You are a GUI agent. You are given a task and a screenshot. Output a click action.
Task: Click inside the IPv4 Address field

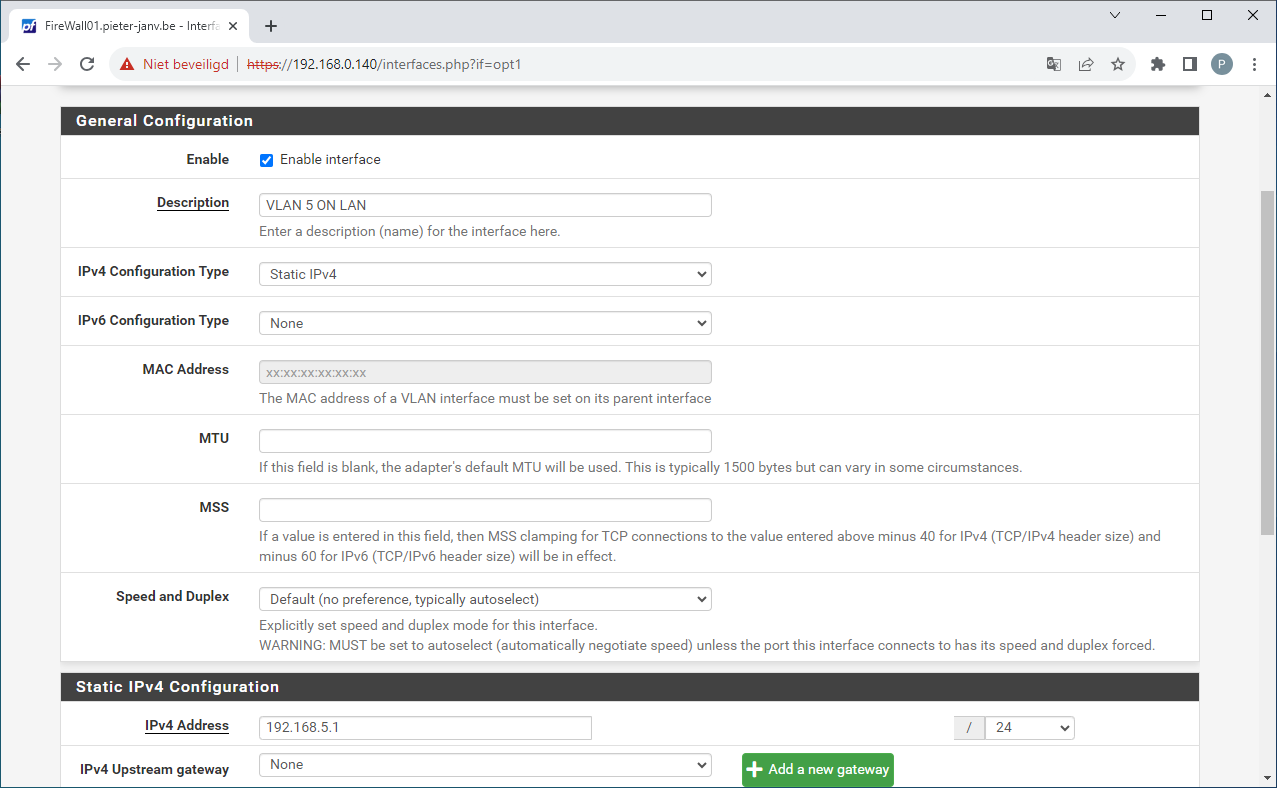click(x=424, y=727)
